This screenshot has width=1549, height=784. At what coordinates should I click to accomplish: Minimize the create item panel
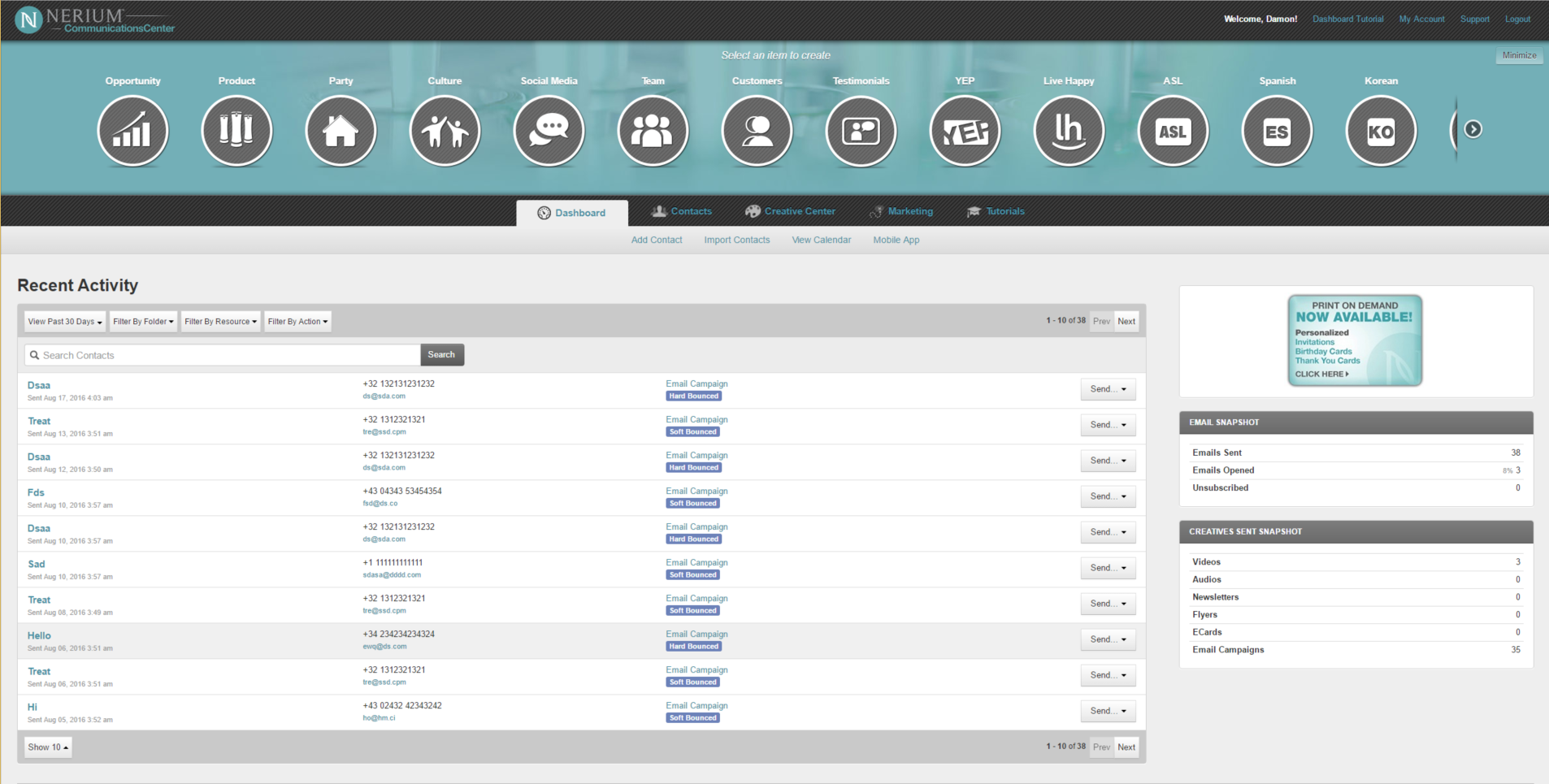[1519, 55]
